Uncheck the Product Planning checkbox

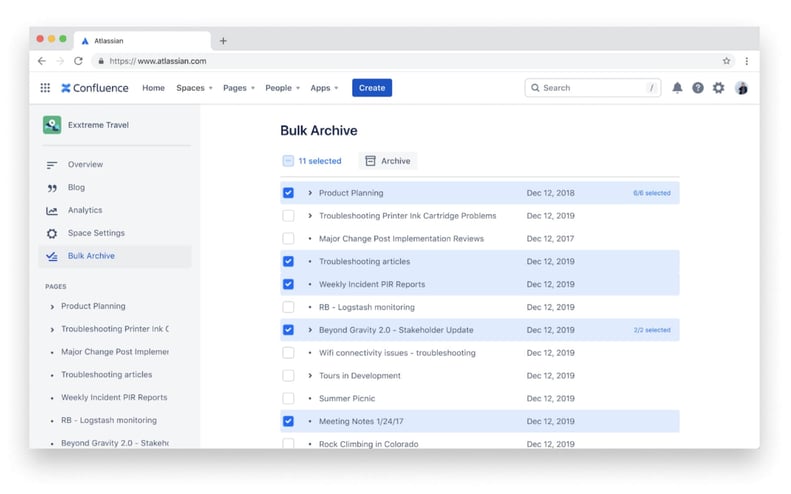(x=288, y=193)
